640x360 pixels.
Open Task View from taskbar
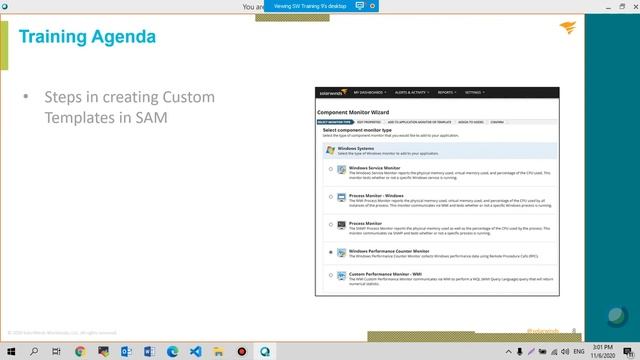tap(56, 351)
